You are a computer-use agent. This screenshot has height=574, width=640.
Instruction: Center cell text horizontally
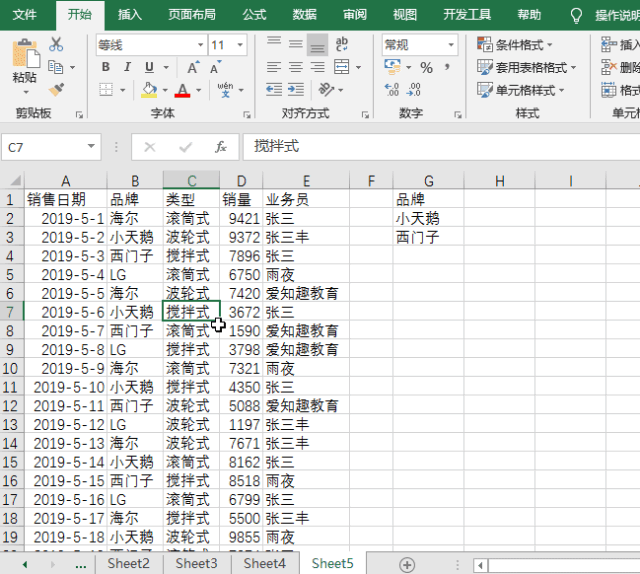296,67
